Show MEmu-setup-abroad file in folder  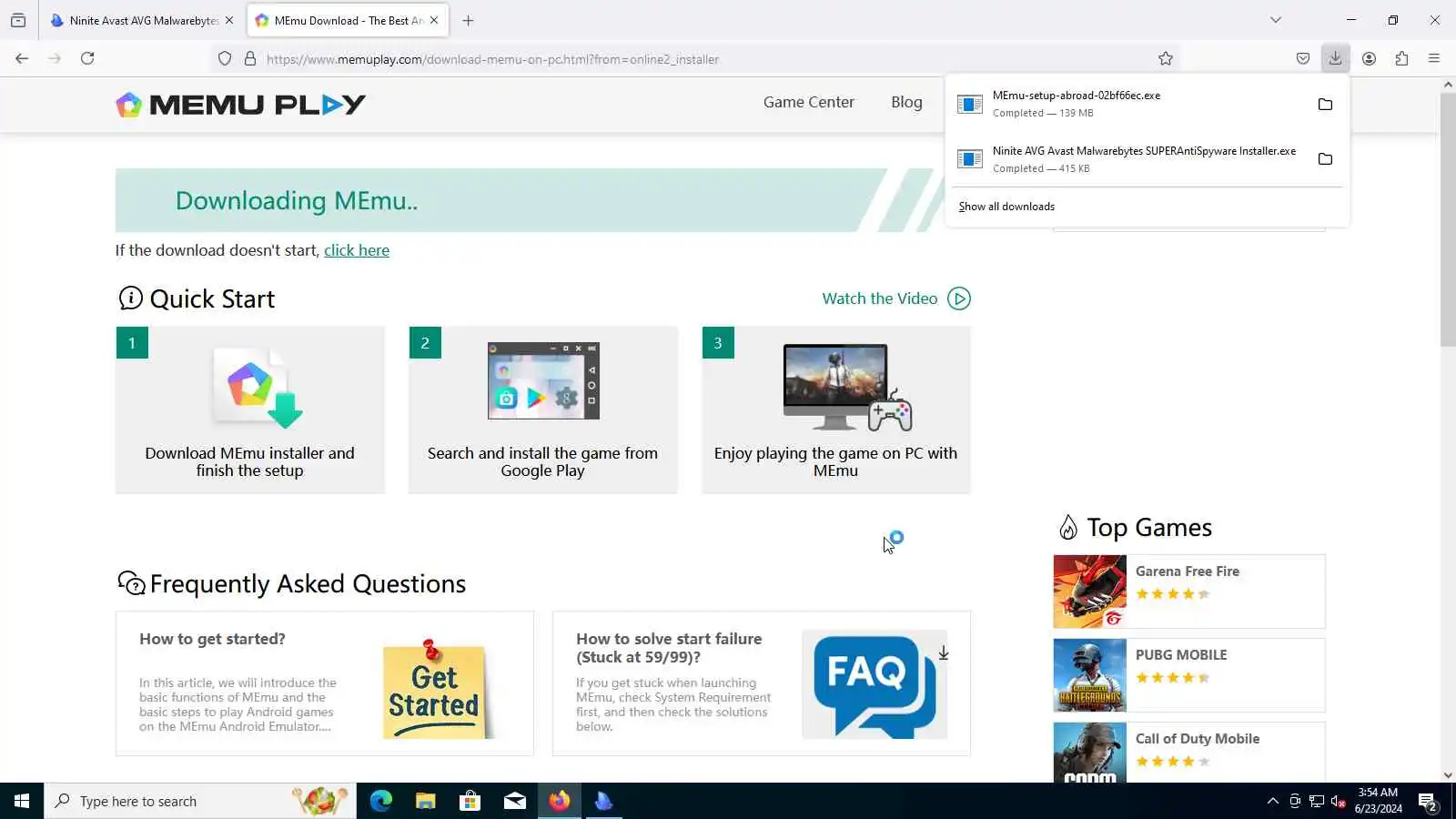[1325, 104]
